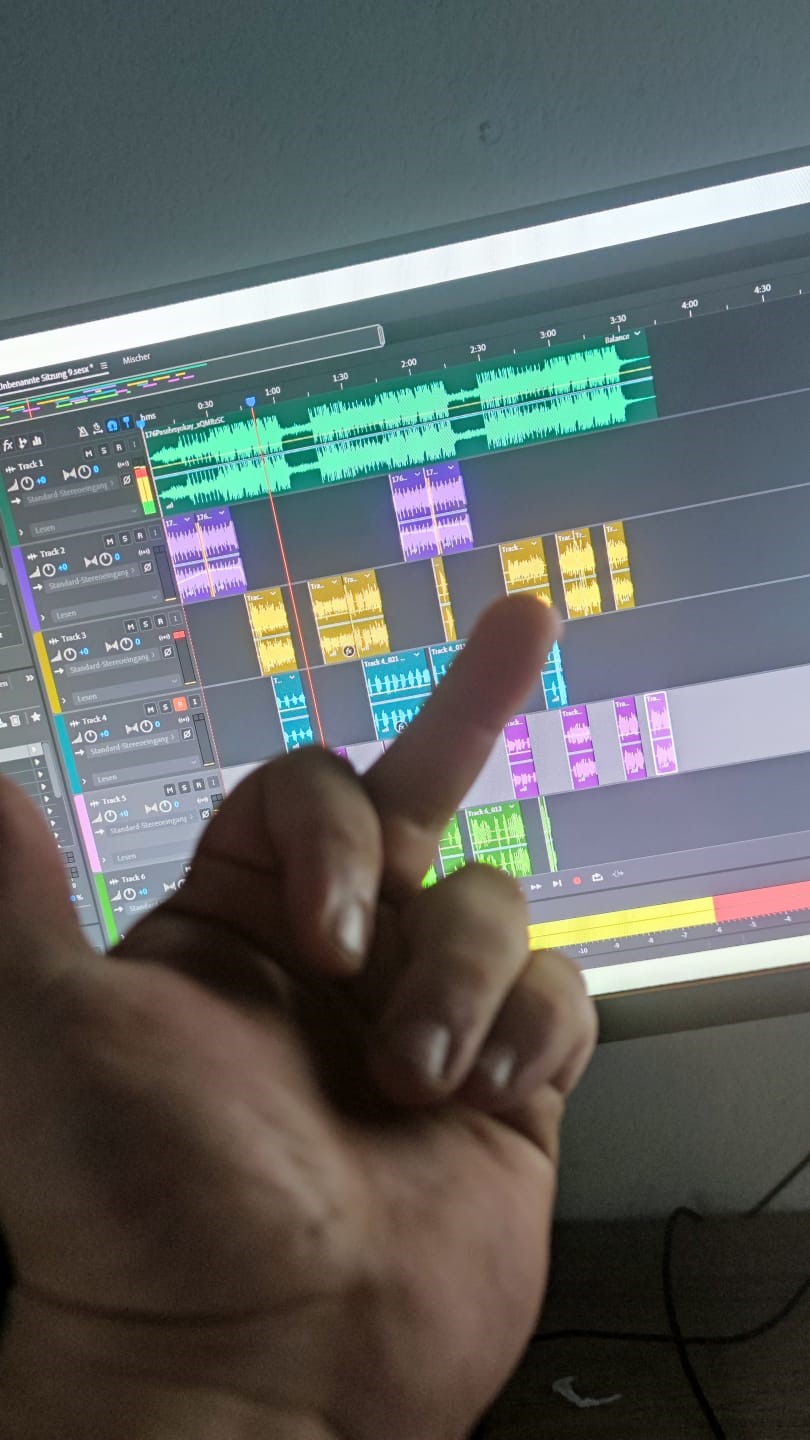Switch to the Mischer tab
810x1440 pixels.
click(136, 359)
